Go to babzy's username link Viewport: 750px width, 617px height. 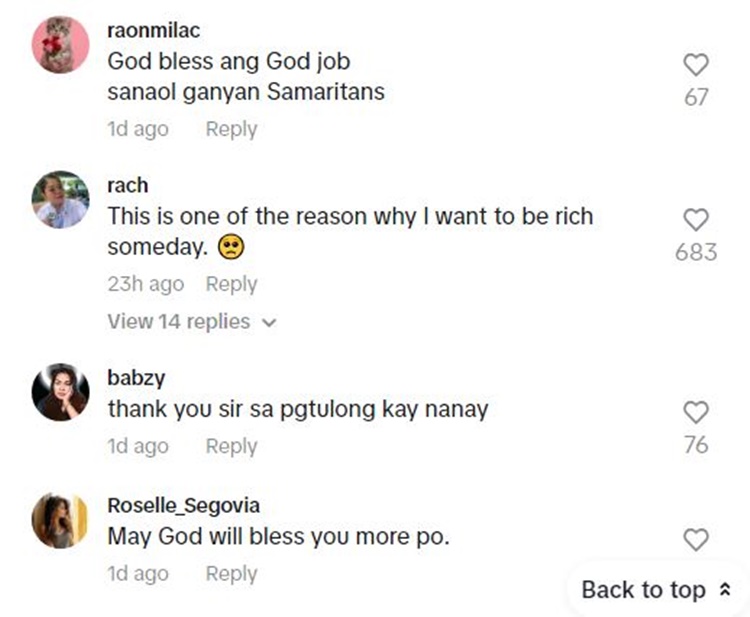pyautogui.click(x=136, y=378)
